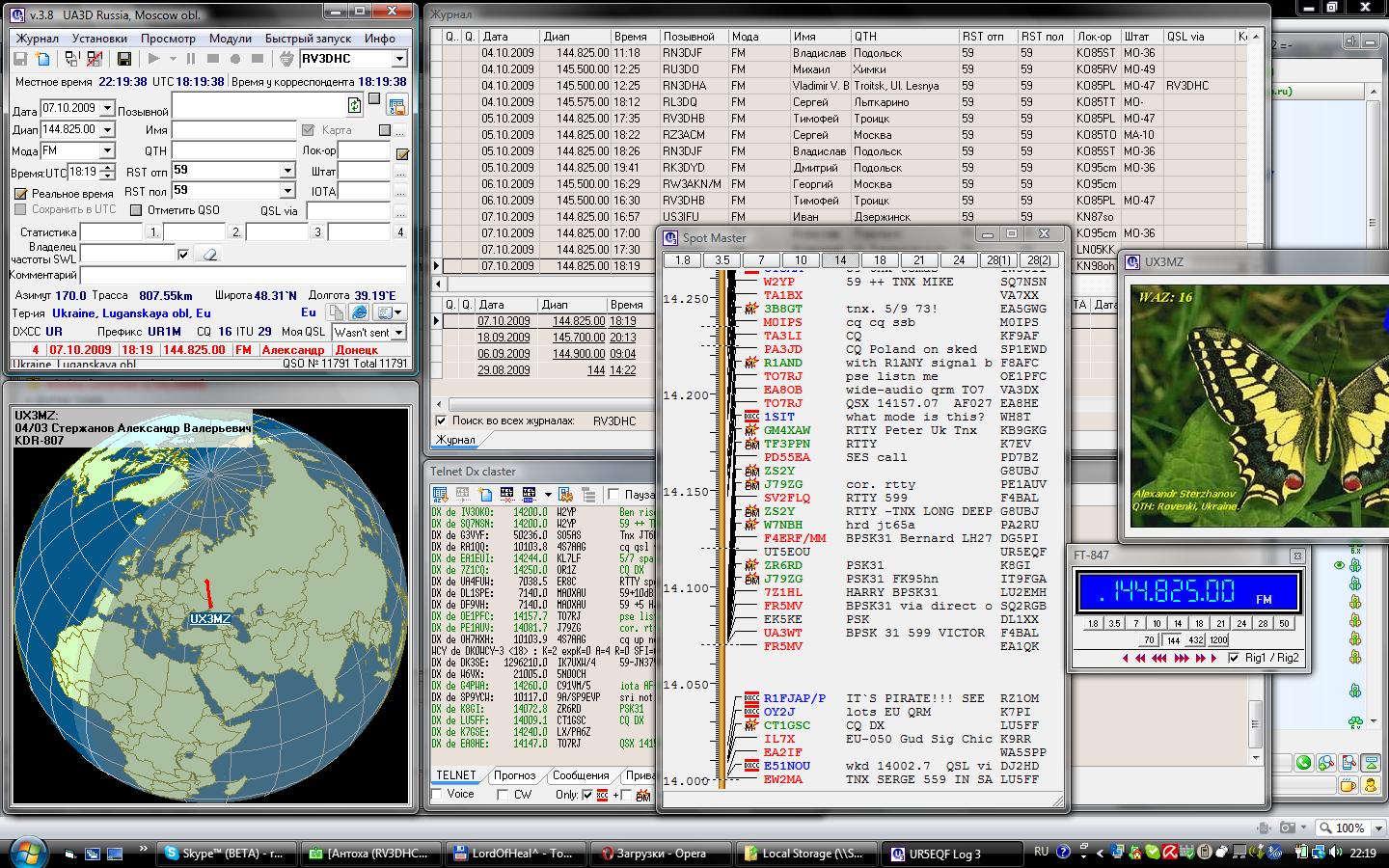This screenshot has height=868, width=1389.
Task: Open the Быстрый запуск menu
Action: point(308,39)
